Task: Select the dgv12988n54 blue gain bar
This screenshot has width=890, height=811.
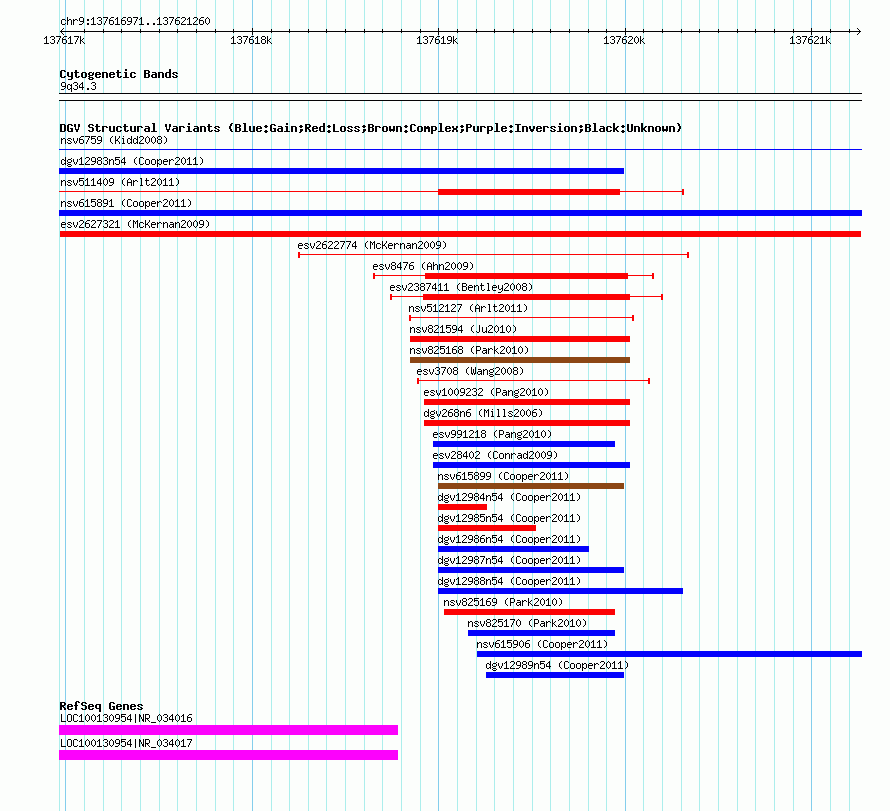Action: tap(560, 591)
